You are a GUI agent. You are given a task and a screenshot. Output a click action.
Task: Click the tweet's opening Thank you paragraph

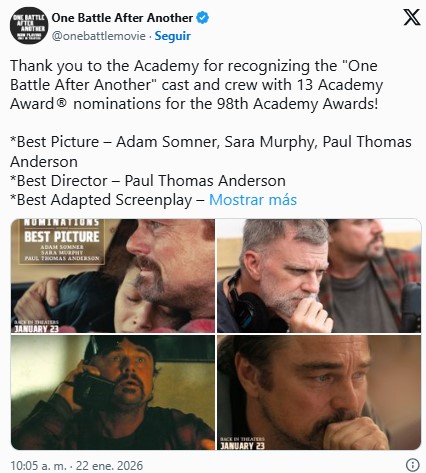tap(197, 85)
